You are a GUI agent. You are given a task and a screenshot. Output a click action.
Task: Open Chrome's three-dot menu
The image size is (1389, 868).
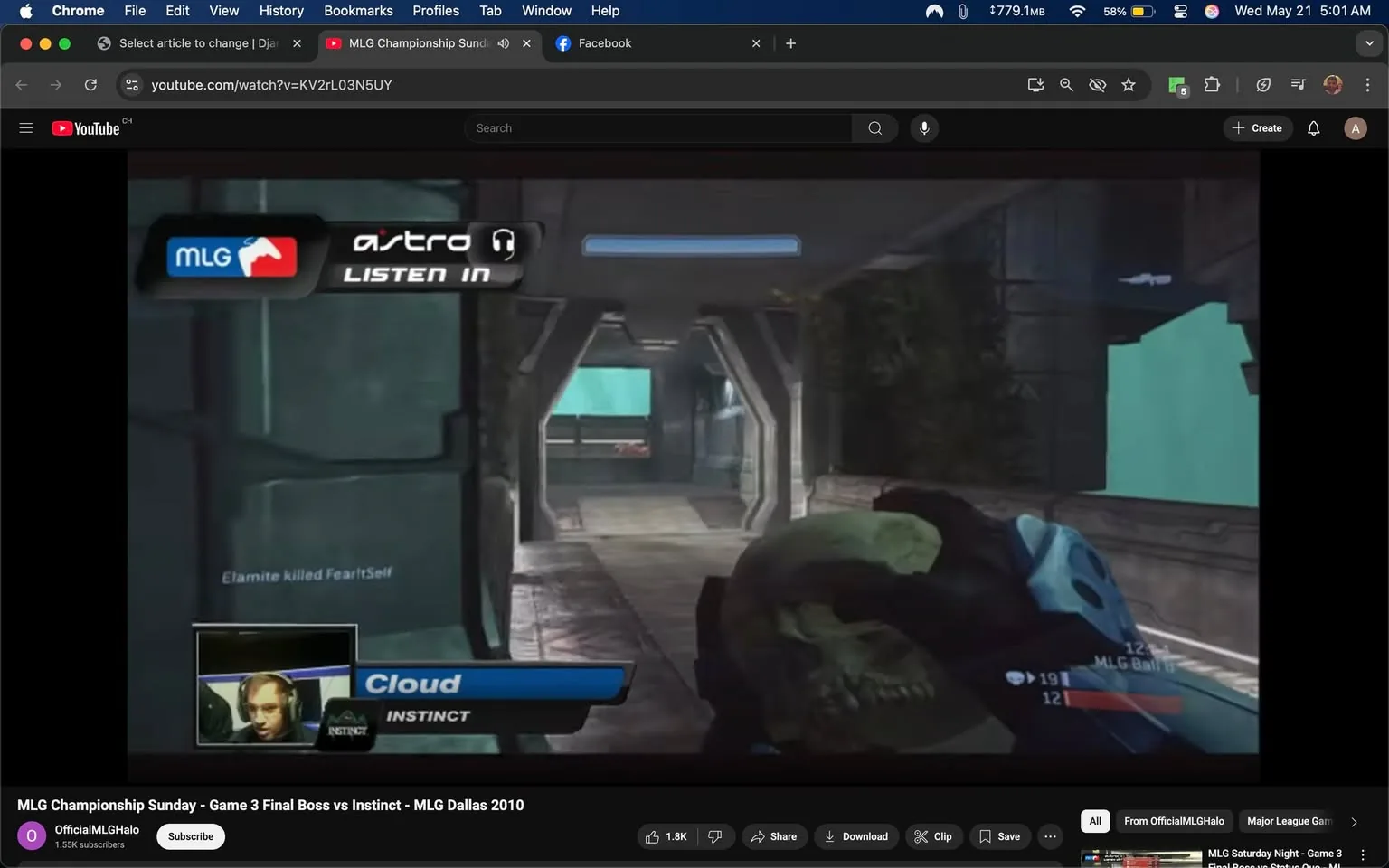tap(1368, 84)
